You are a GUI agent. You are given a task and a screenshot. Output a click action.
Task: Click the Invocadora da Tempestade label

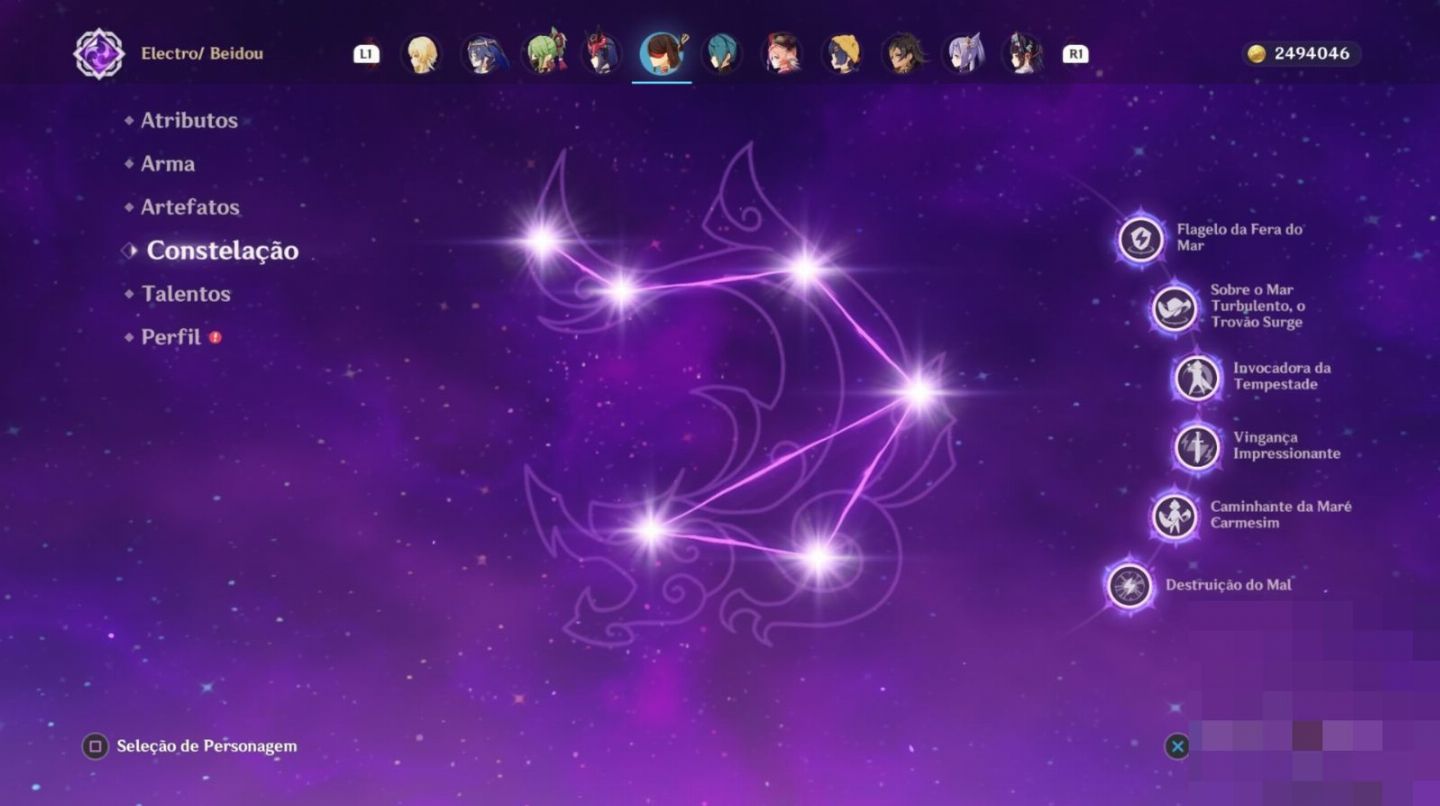(x=1281, y=376)
